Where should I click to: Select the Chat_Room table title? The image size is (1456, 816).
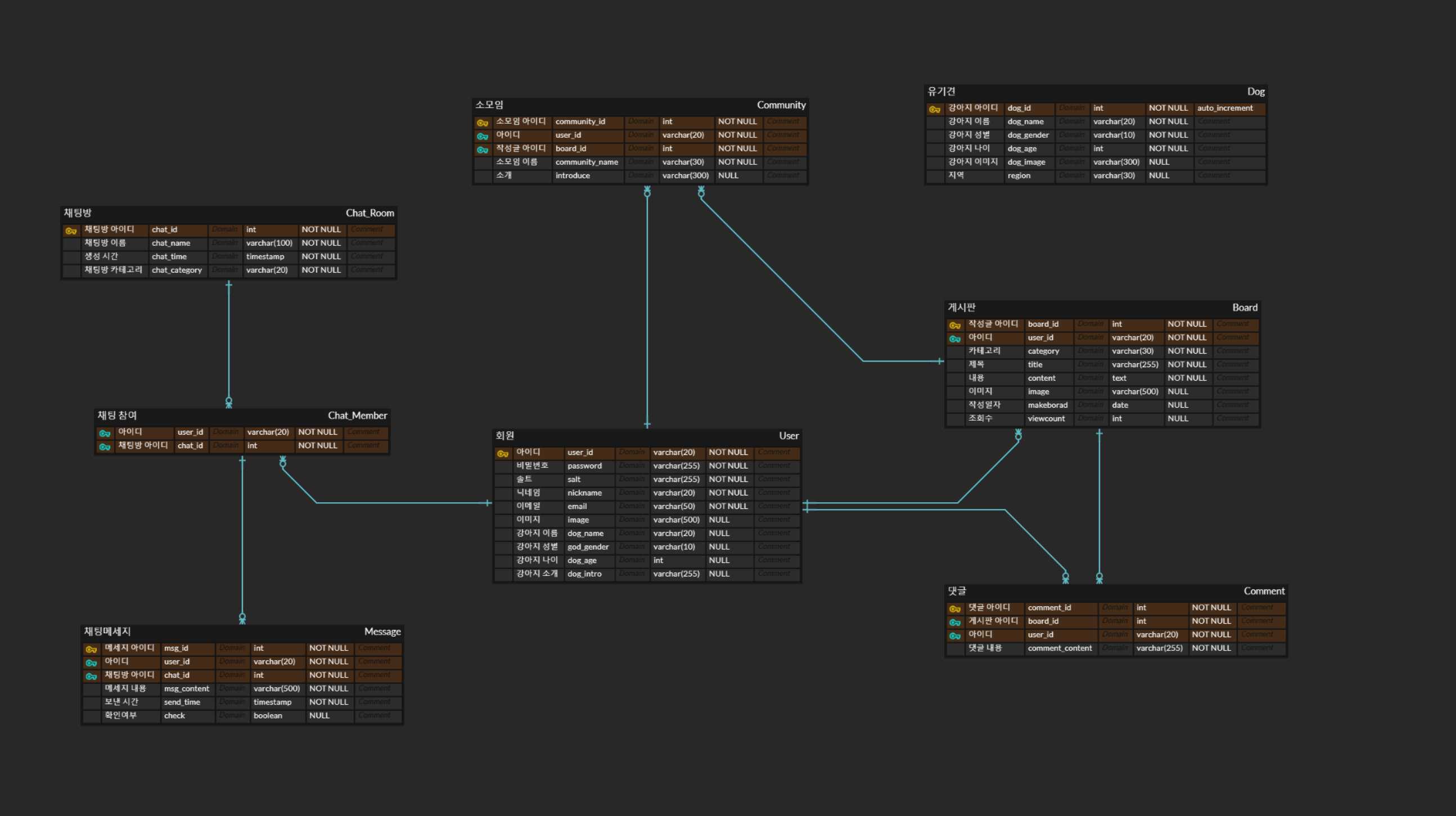[x=369, y=213]
